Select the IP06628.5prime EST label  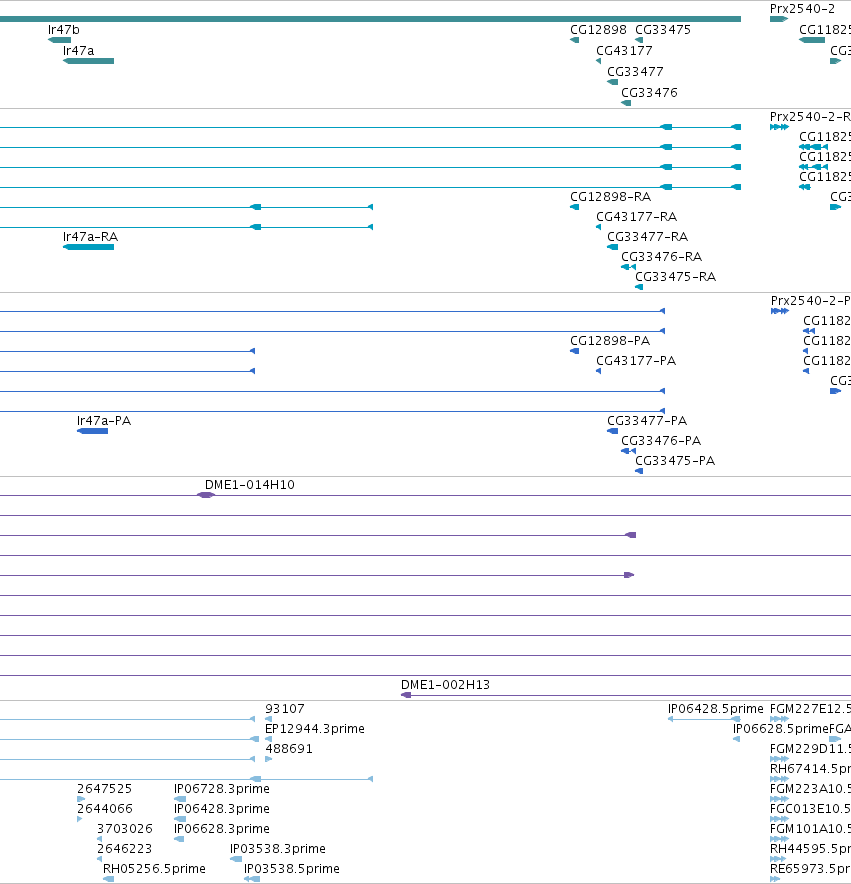(x=781, y=729)
